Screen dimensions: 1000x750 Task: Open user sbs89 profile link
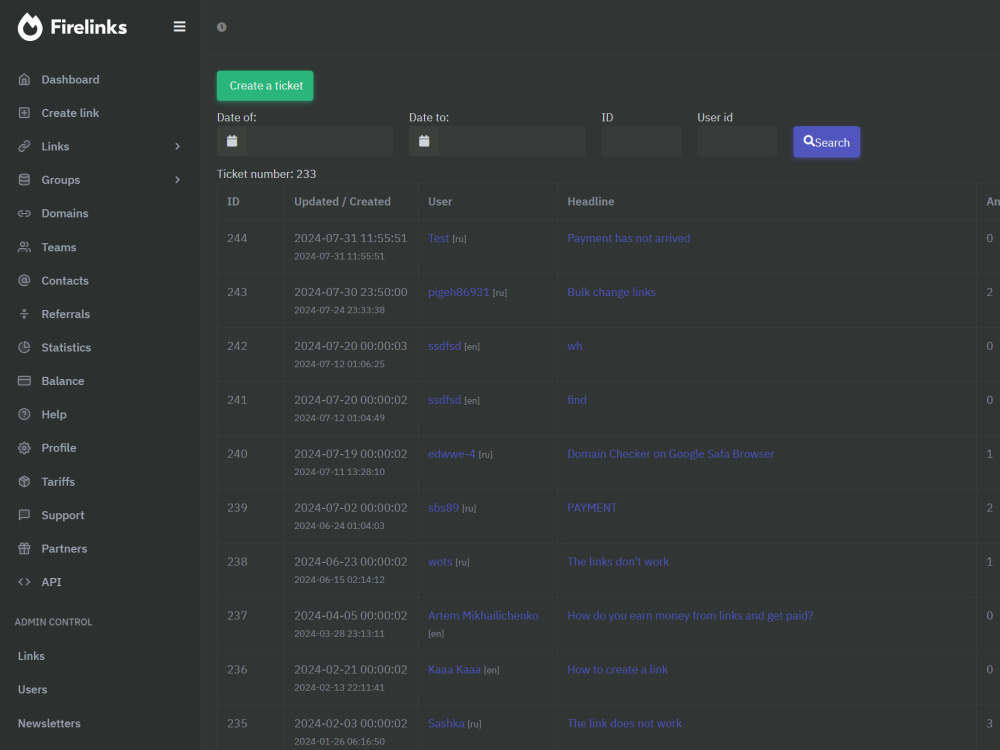(443, 508)
